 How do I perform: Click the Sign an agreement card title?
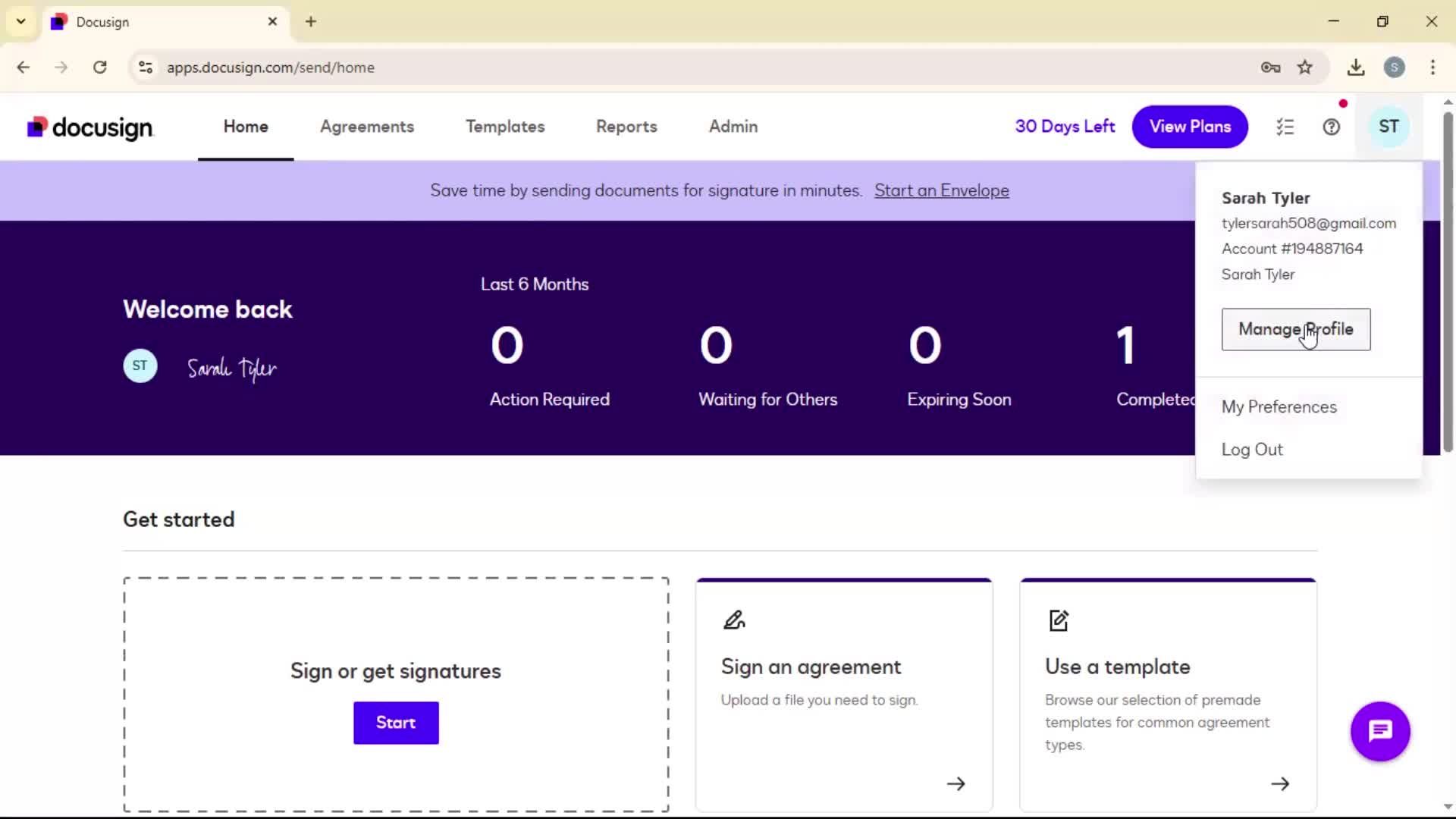(x=811, y=667)
